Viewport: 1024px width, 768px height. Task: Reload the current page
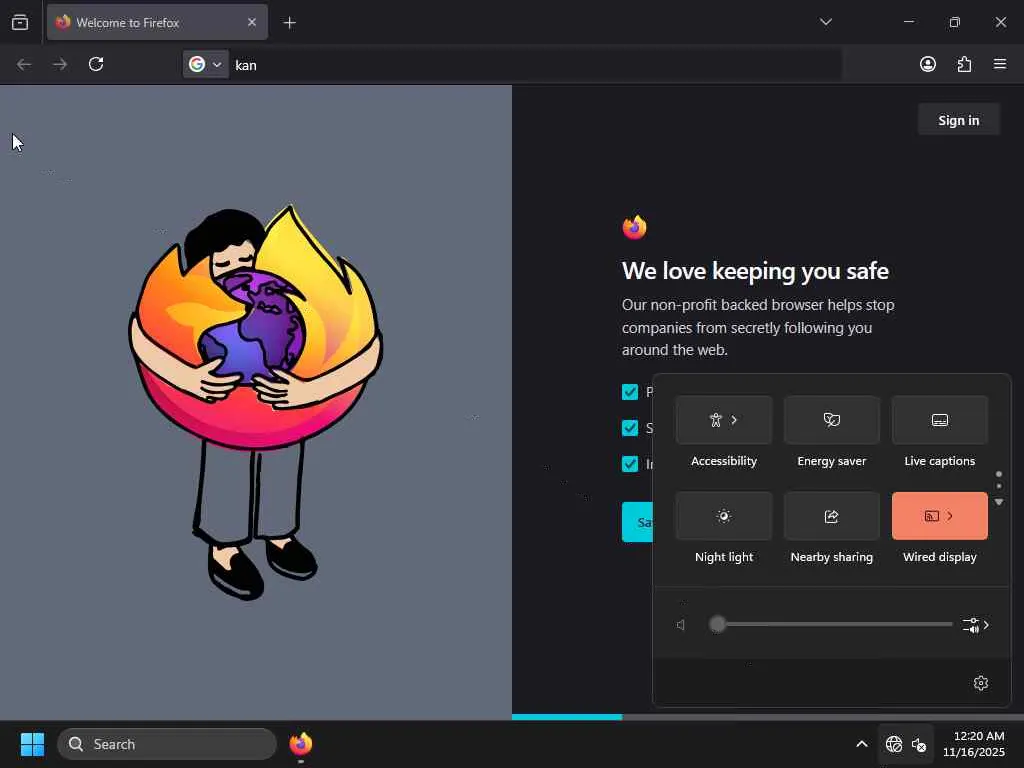coord(96,64)
